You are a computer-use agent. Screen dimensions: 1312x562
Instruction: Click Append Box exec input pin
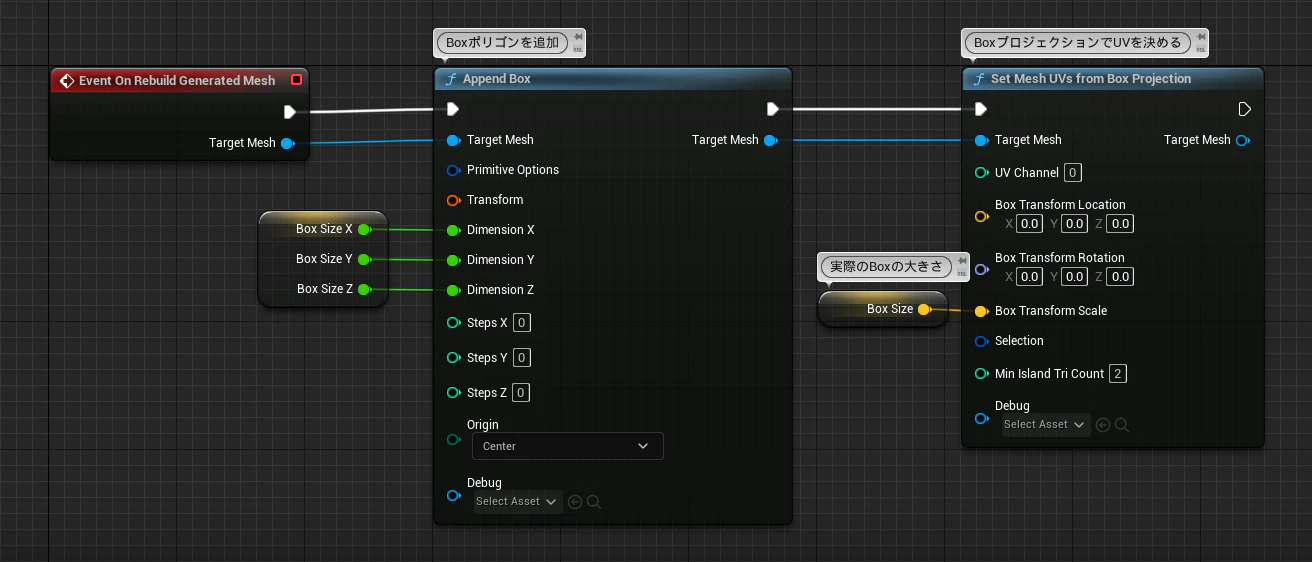(452, 109)
